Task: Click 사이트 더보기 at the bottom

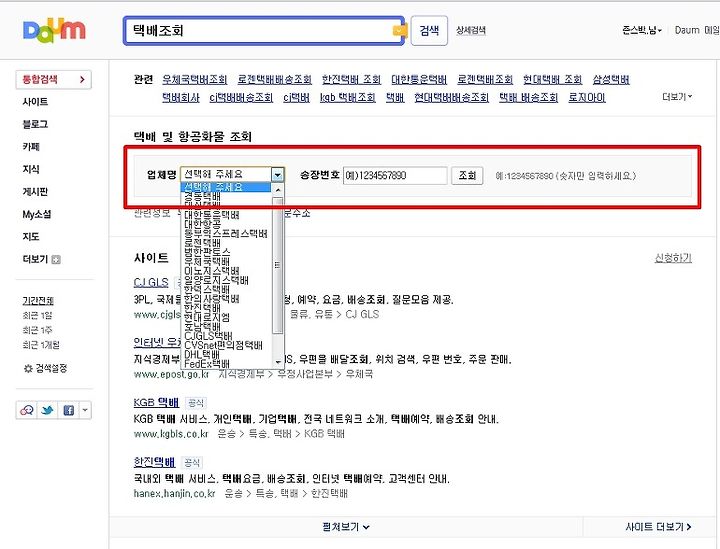Action: pos(658,527)
